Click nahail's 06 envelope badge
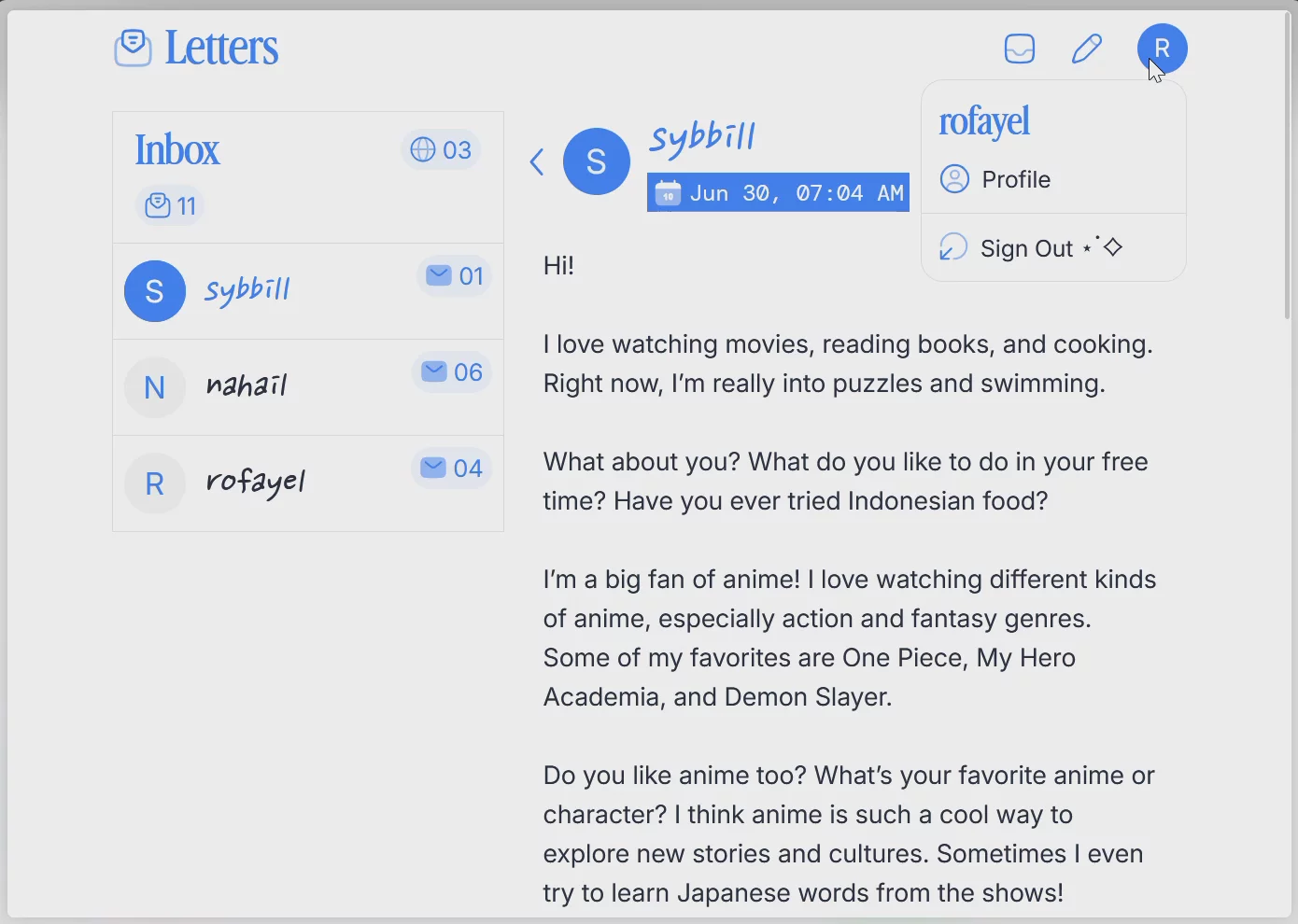The width and height of the screenshot is (1298, 924). 452,372
